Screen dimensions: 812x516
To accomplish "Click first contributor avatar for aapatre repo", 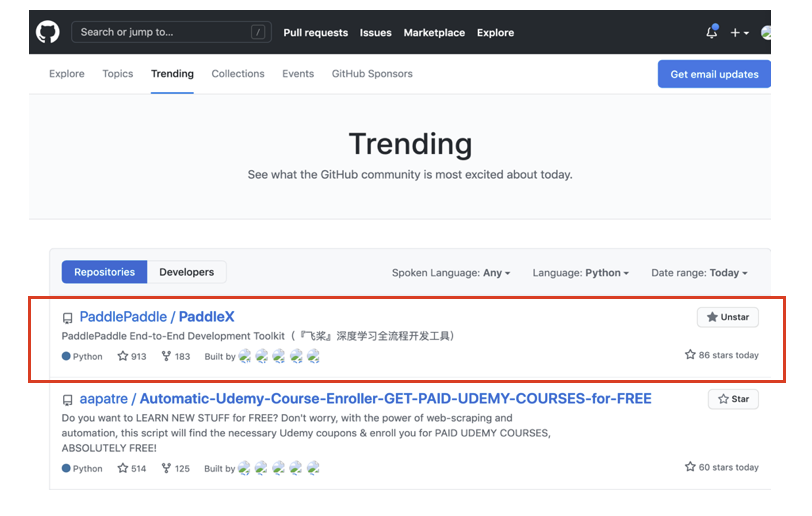I will [244, 468].
